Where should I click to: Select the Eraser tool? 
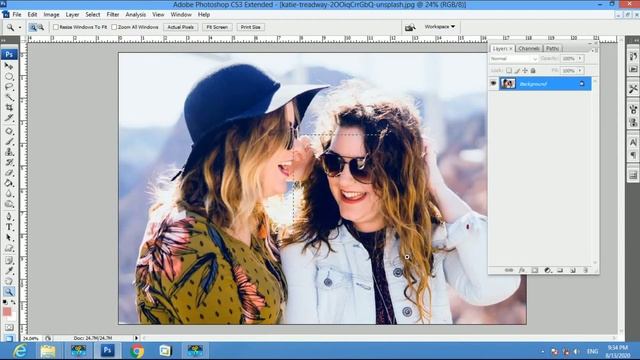tap(9, 173)
